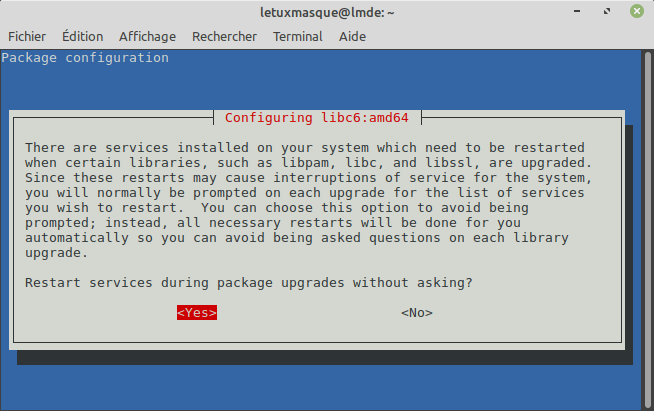Click the 'Package configuration' header text
Screen dimensions: 654x411
tap(85, 58)
